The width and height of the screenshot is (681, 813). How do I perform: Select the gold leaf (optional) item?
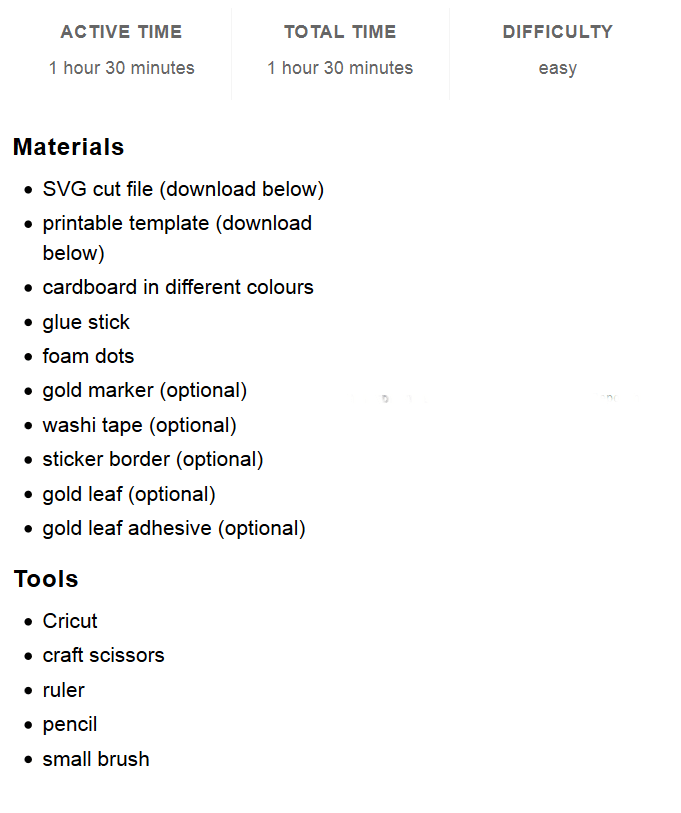[129, 494]
